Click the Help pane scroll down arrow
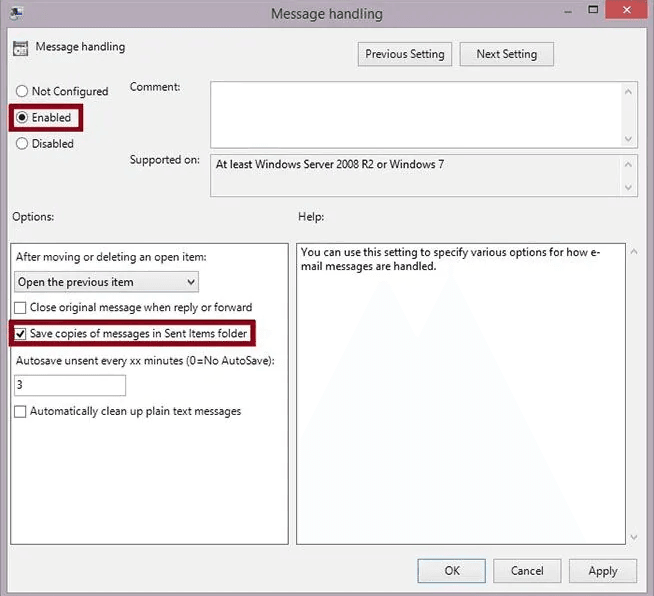The height and width of the screenshot is (596, 654). point(634,537)
